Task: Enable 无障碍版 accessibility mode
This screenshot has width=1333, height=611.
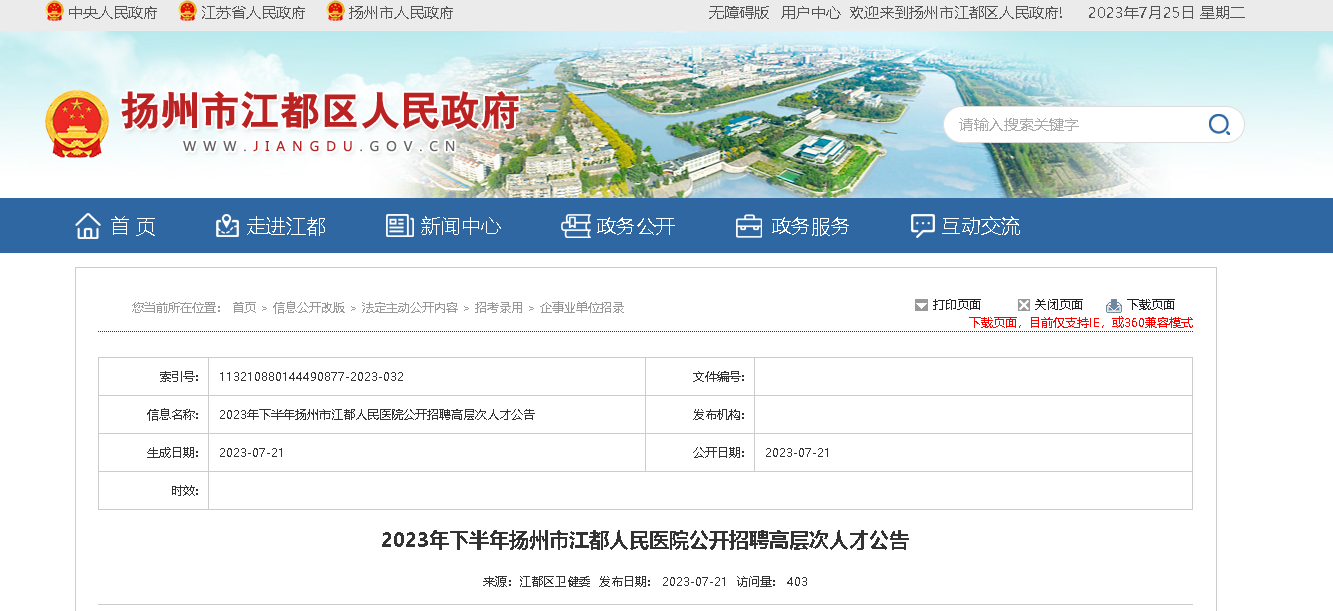Action: pos(738,13)
